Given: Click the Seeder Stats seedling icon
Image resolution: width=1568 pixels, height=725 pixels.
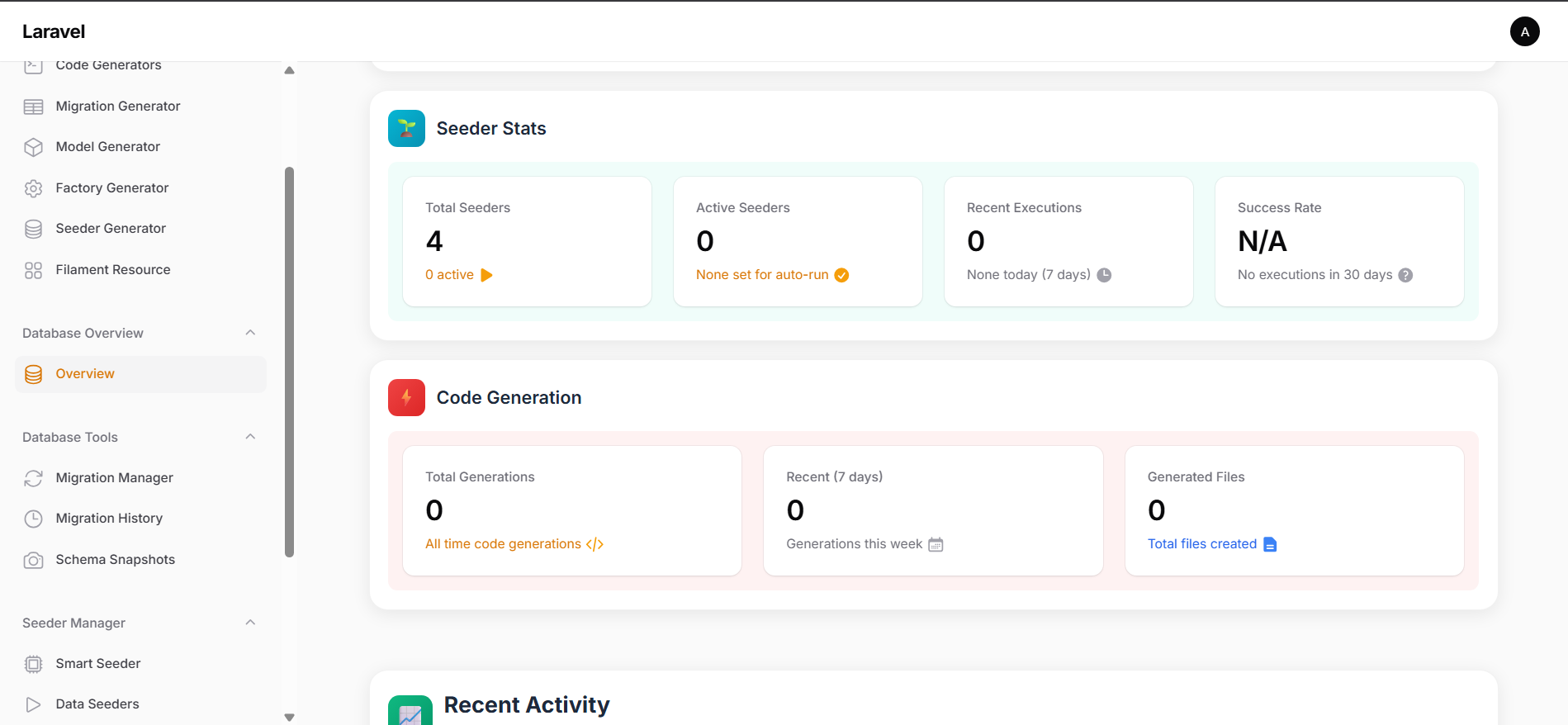Looking at the screenshot, I should [x=406, y=128].
